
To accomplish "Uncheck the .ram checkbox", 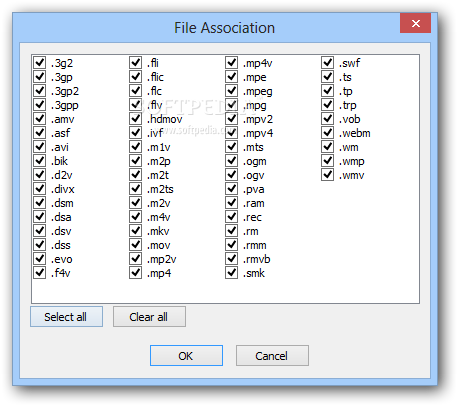I will click(232, 203).
